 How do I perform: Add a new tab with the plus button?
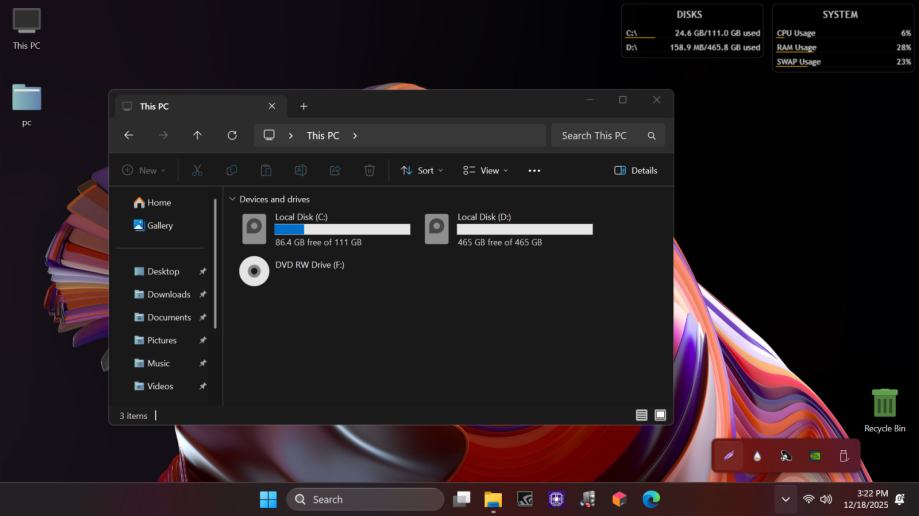(x=304, y=106)
